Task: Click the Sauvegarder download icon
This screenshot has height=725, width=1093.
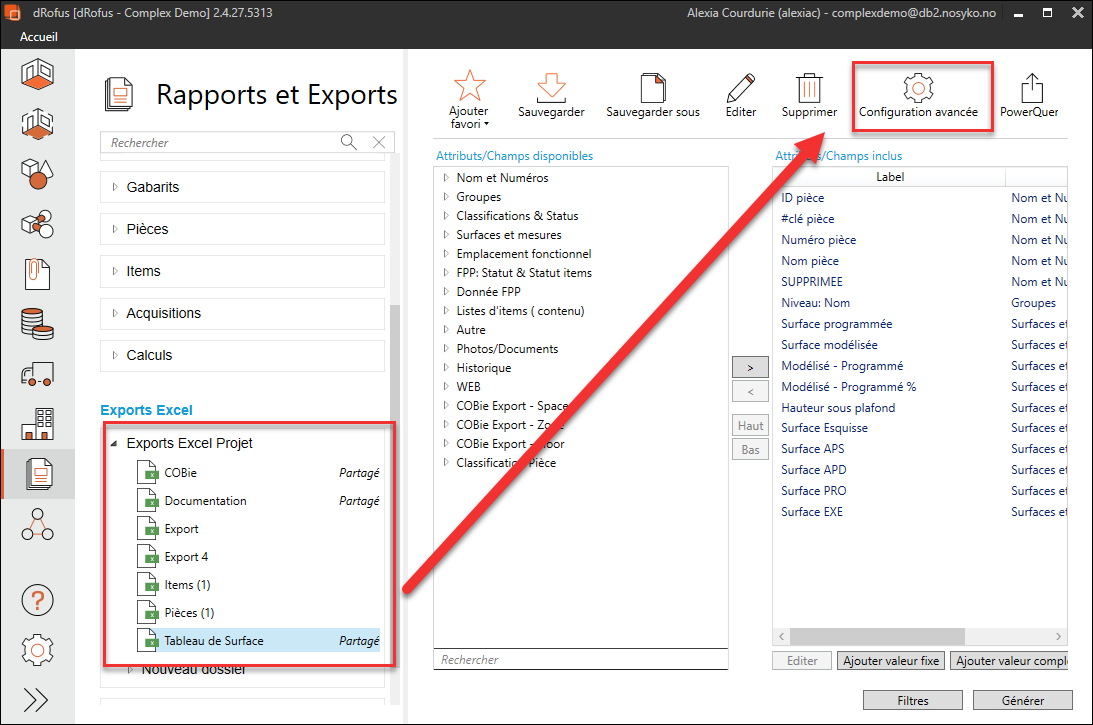Action: 551,87
